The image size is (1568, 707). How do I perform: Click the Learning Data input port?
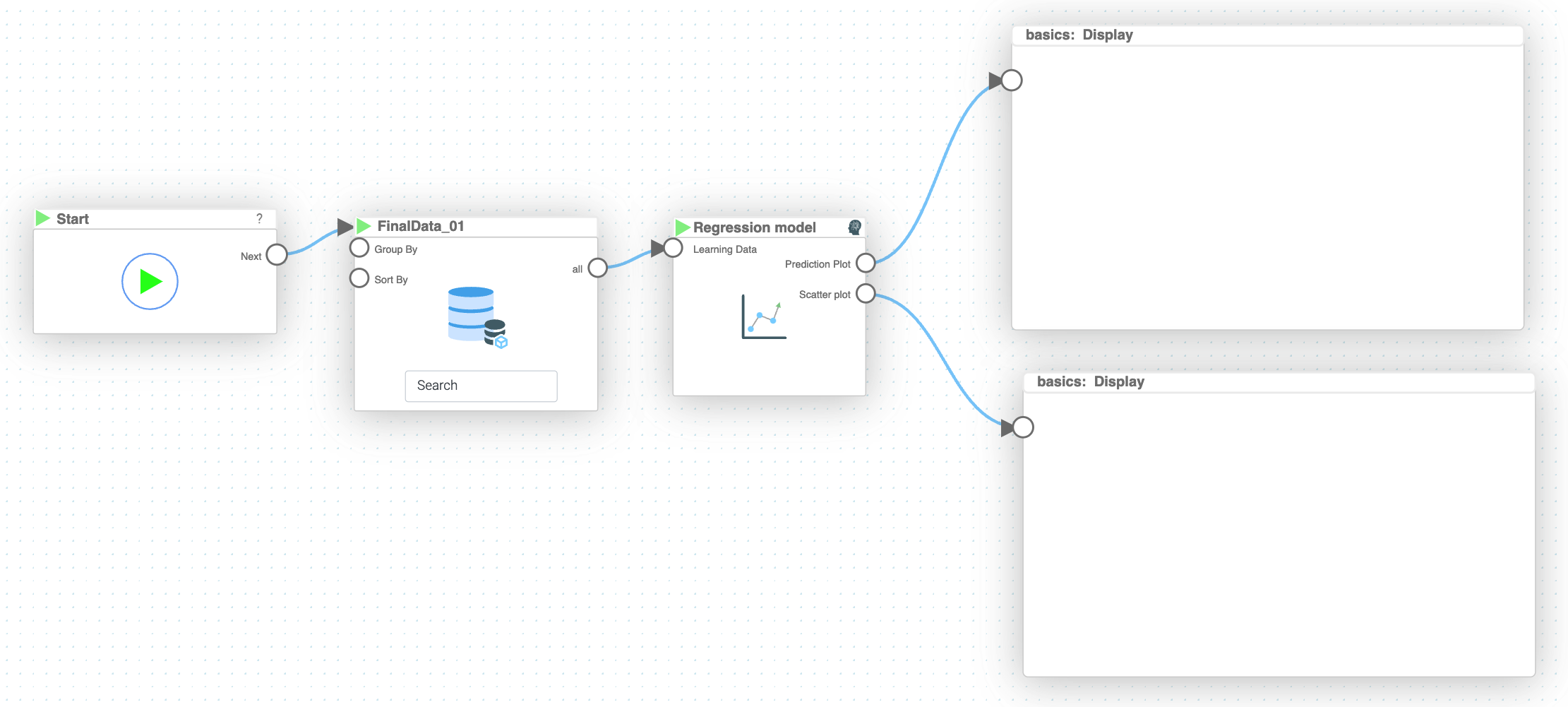click(x=673, y=248)
